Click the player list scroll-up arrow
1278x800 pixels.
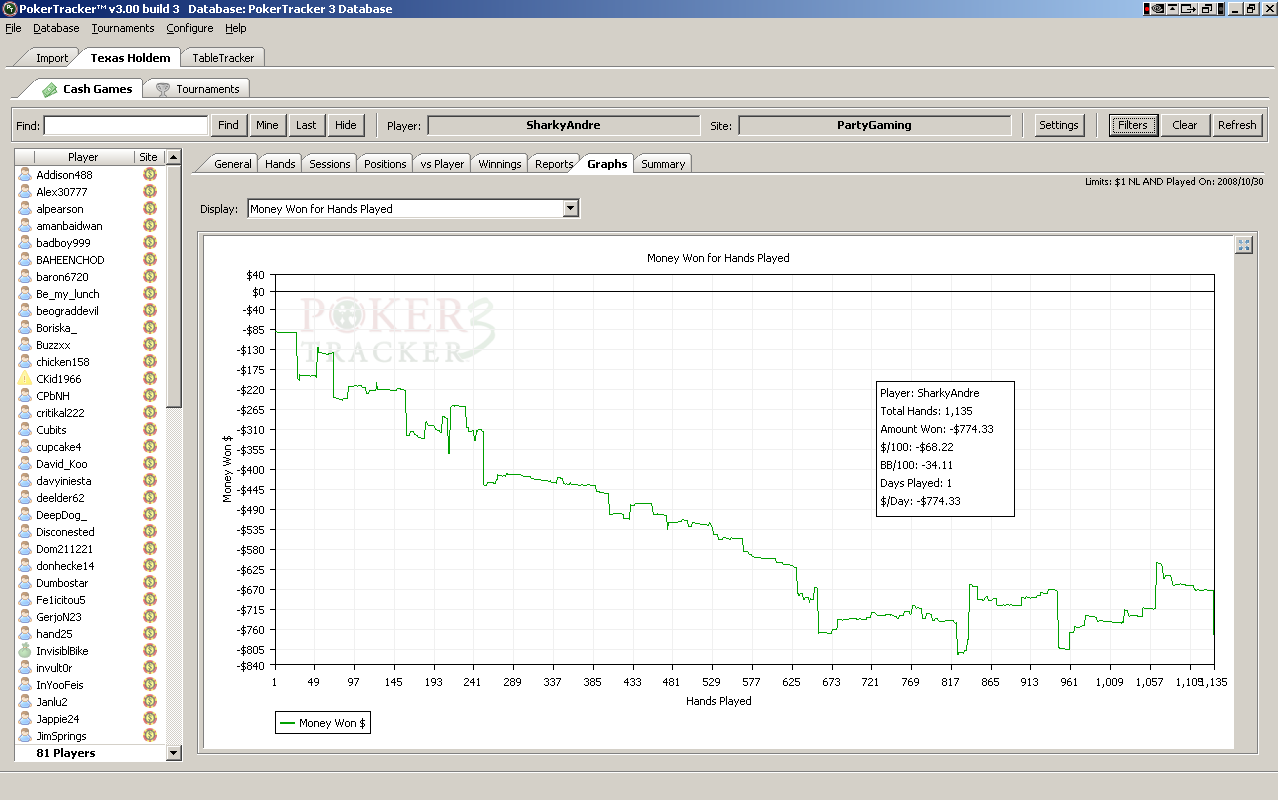click(x=174, y=157)
